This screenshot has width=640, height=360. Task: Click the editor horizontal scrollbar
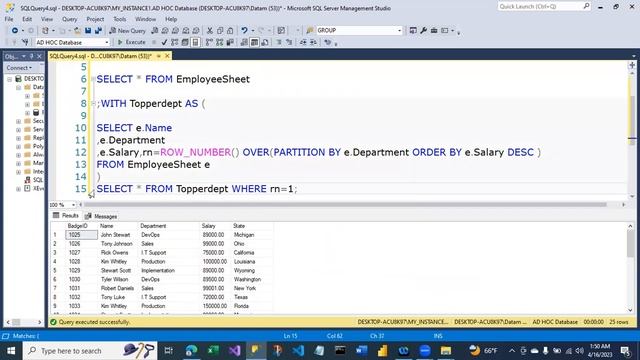[345, 204]
